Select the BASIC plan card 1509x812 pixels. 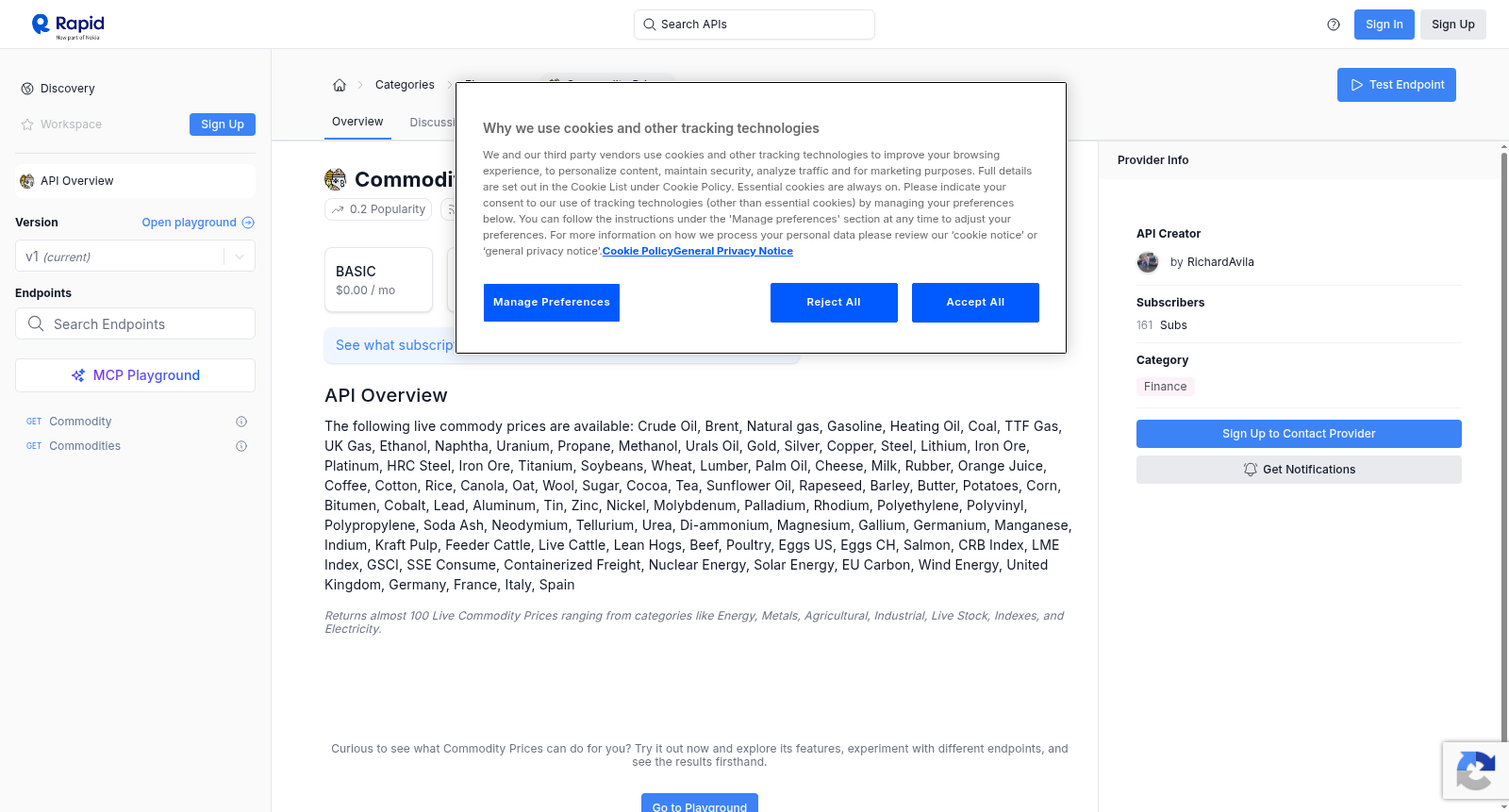click(378, 280)
